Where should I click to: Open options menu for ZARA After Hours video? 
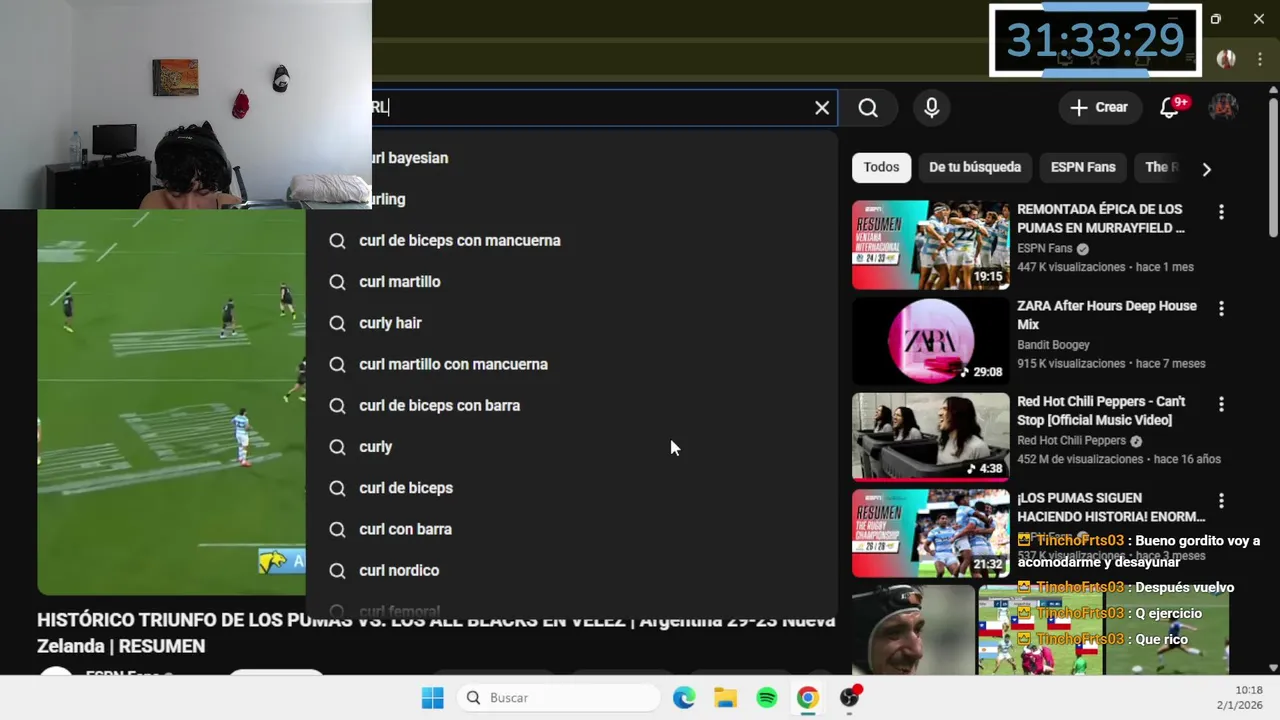1221,309
